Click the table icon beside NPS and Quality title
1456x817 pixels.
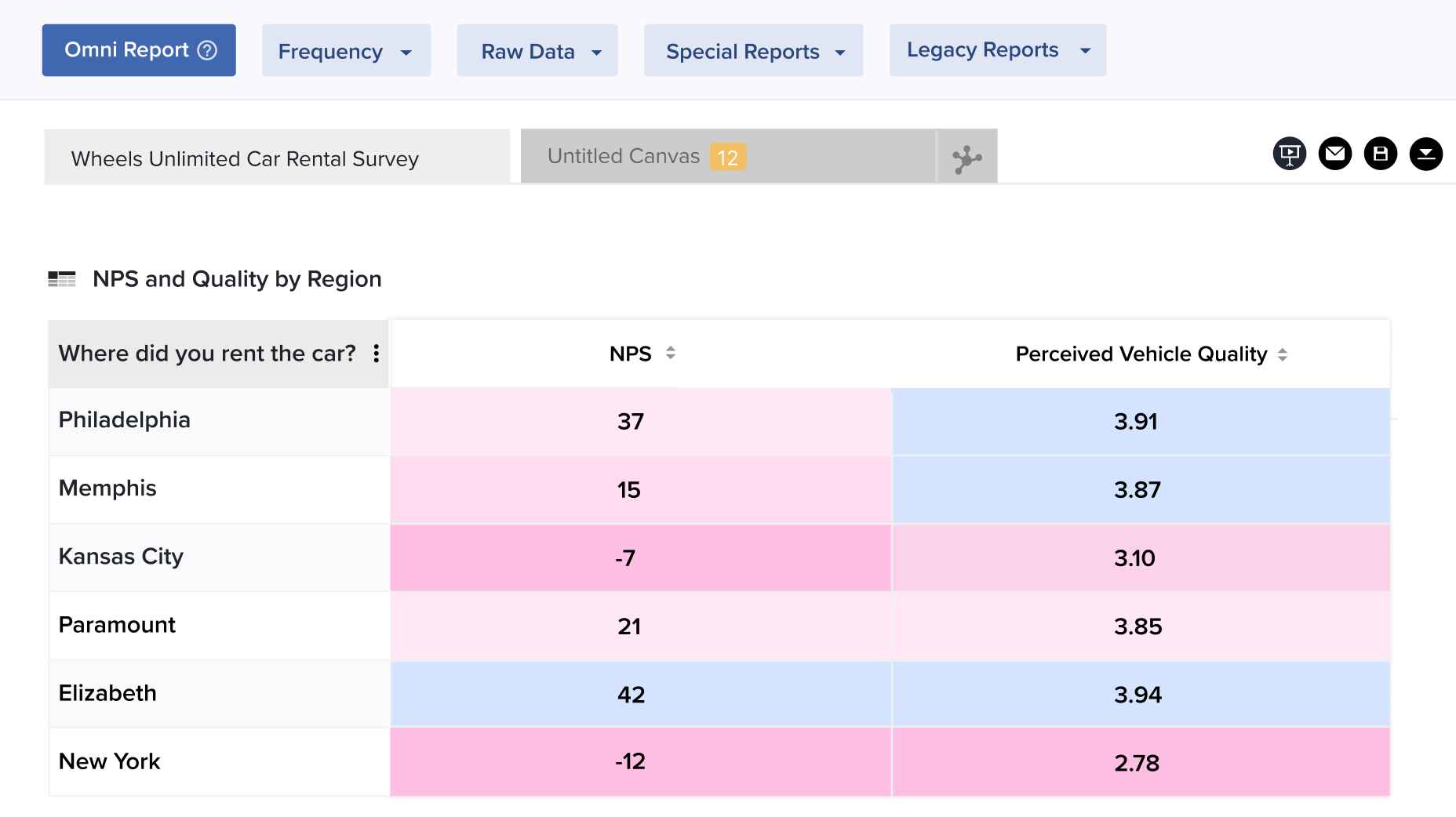pos(62,279)
